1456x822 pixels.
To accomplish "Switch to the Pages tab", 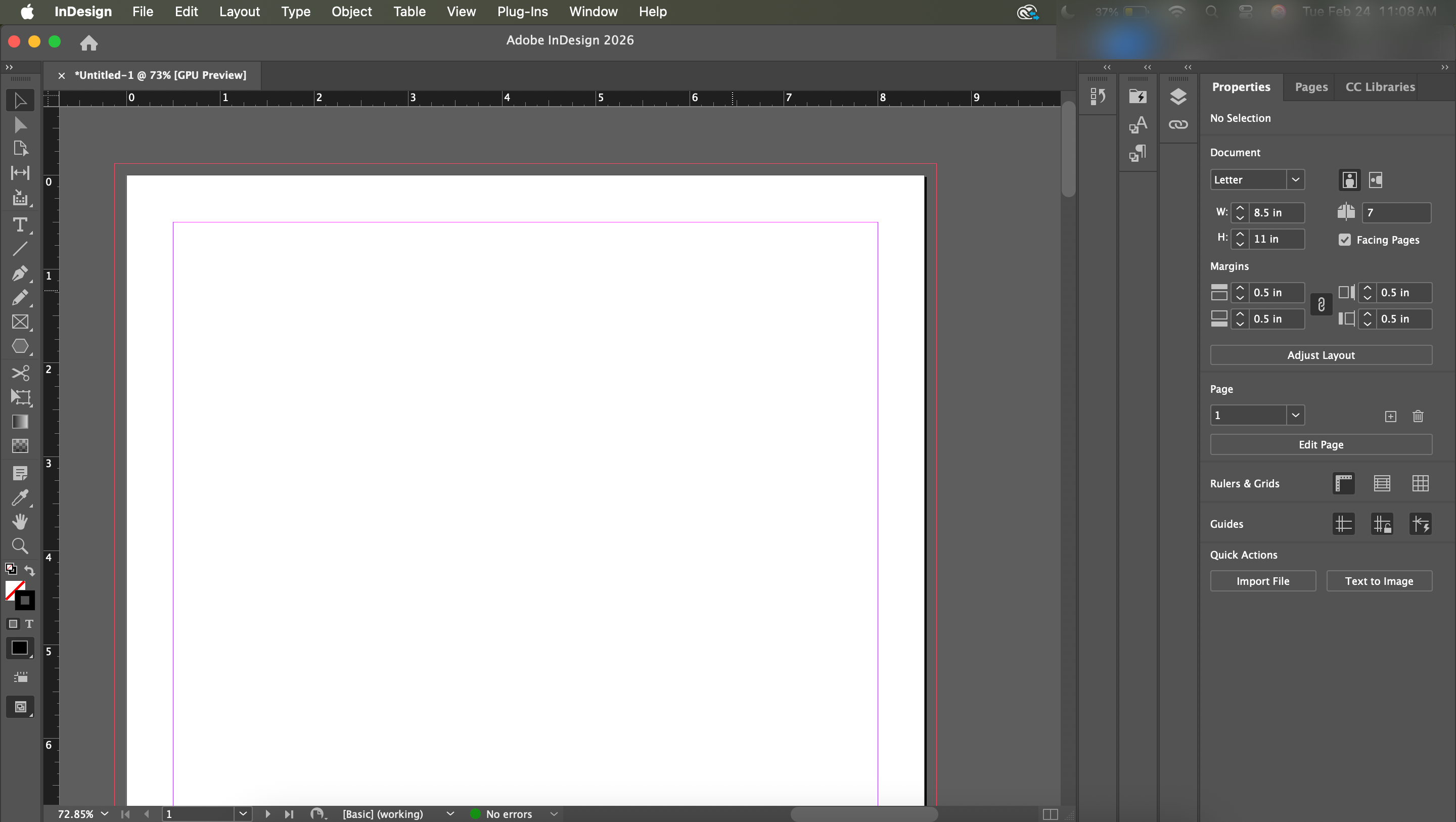I will tap(1311, 87).
